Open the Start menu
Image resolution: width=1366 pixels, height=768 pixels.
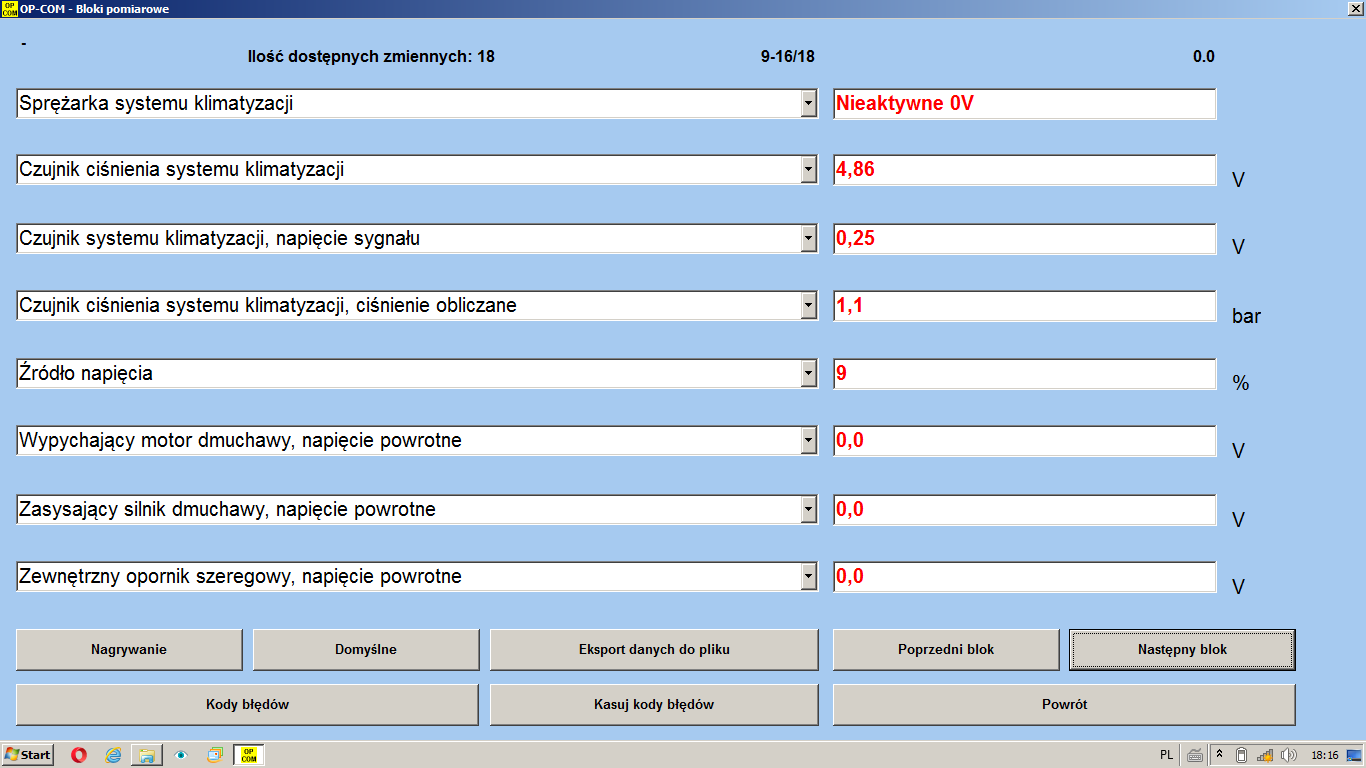(28, 755)
